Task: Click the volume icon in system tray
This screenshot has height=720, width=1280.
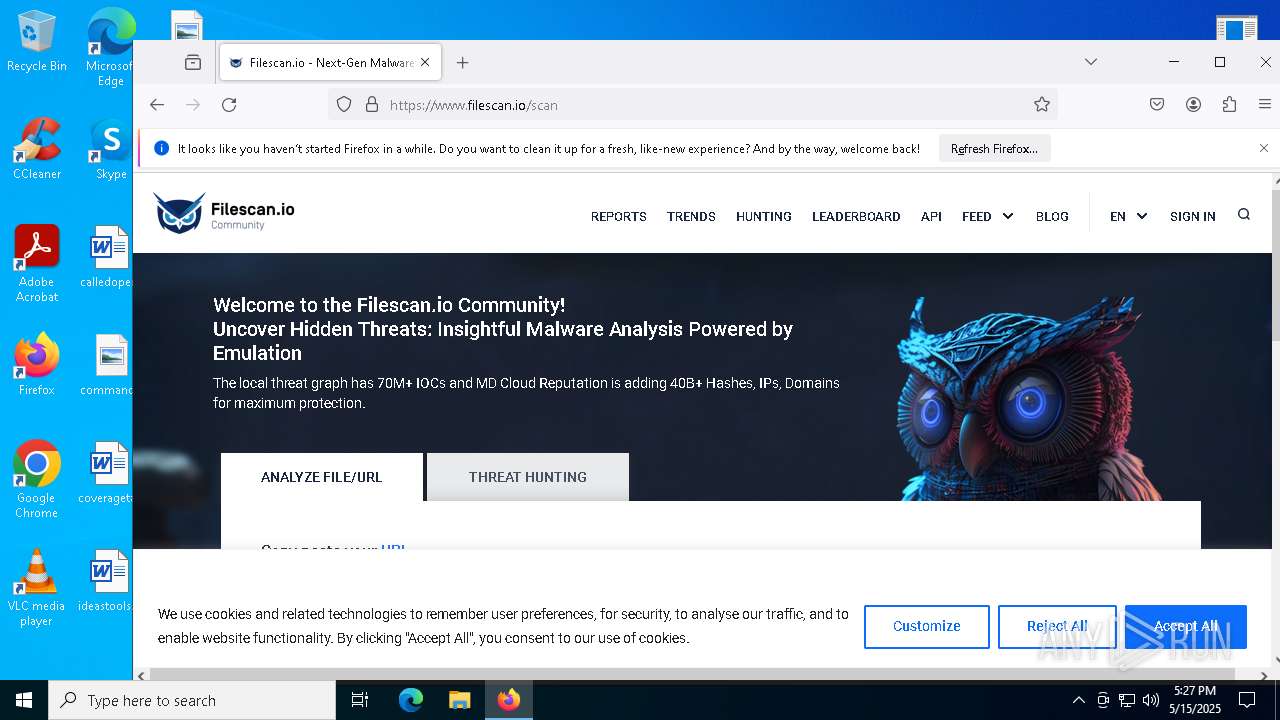Action: (1151, 700)
